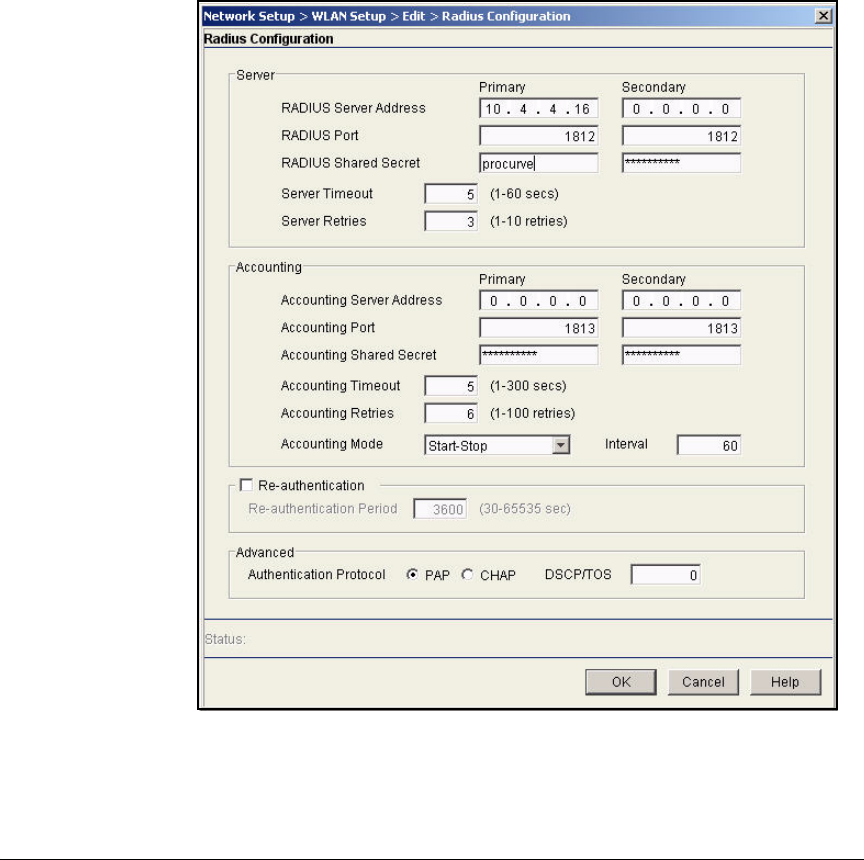Click the DSCP/TOS value field
The height and width of the screenshot is (860, 864).
pyautogui.click(x=666, y=575)
